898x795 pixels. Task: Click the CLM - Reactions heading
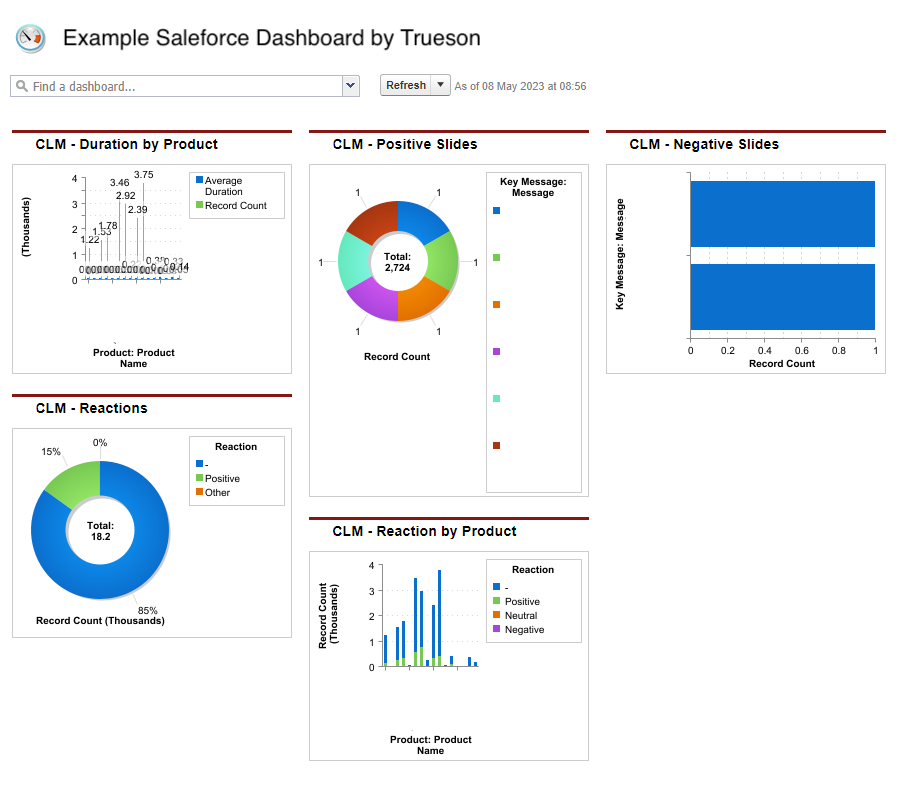92,408
